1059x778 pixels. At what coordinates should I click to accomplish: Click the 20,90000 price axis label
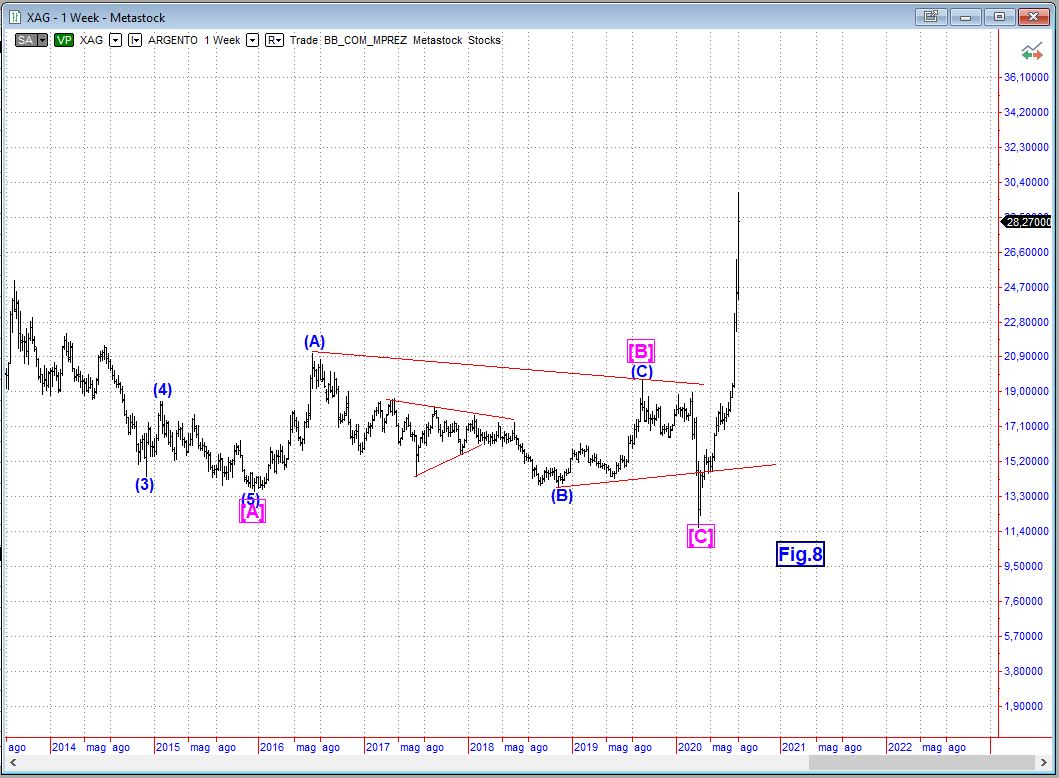(x=1026, y=356)
